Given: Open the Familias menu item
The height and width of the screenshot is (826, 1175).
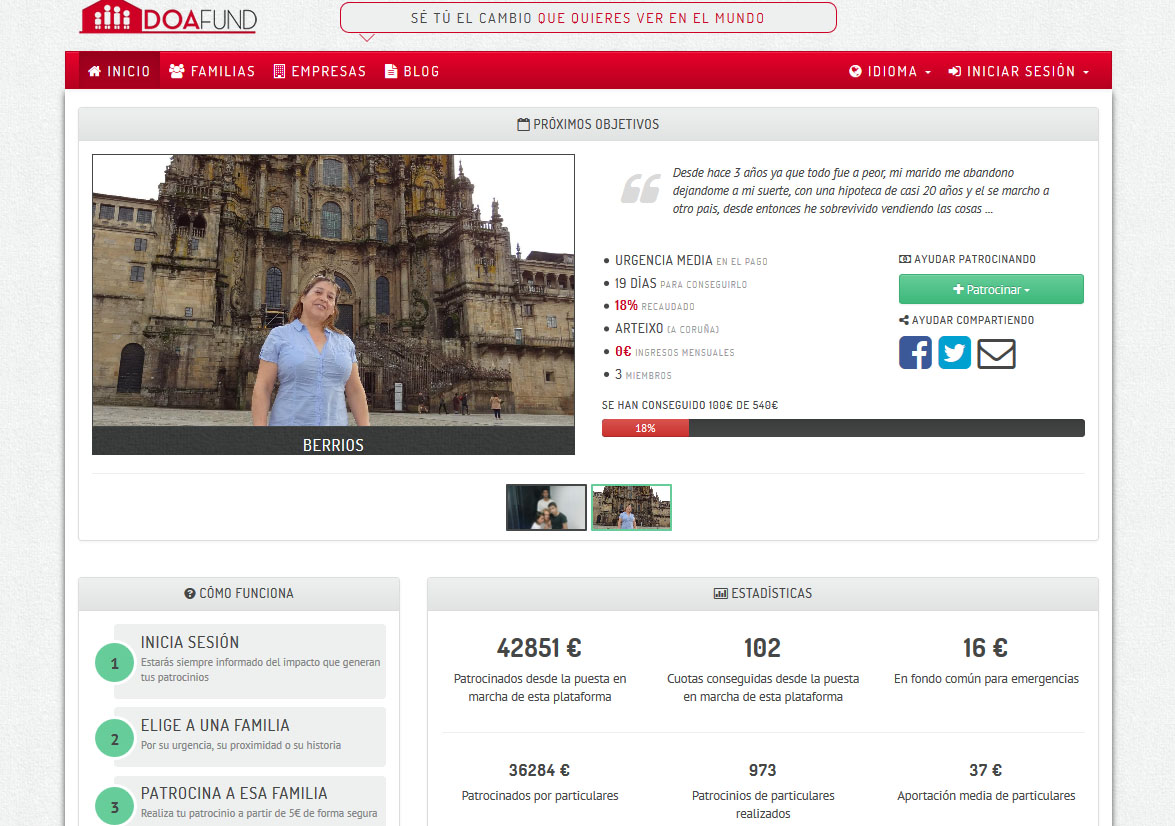Looking at the screenshot, I should click(212, 71).
